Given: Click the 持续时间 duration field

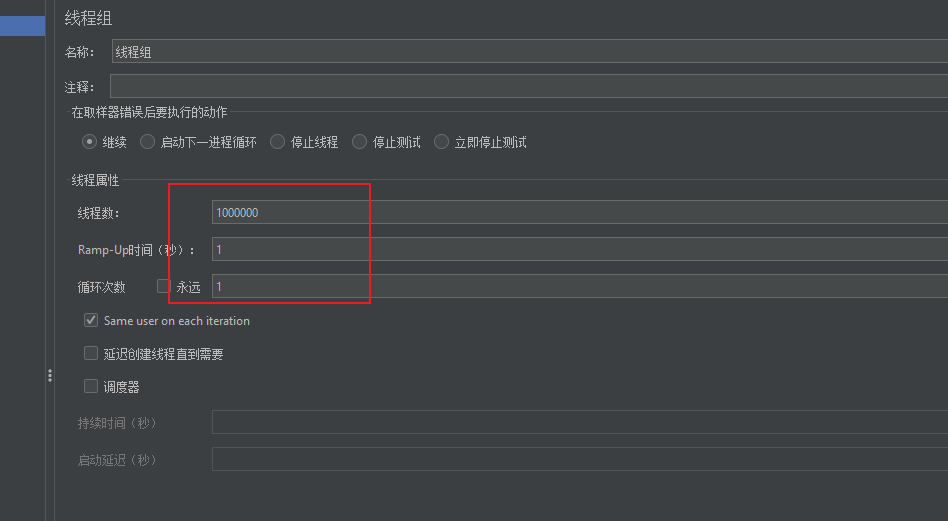Looking at the screenshot, I should tap(578, 422).
